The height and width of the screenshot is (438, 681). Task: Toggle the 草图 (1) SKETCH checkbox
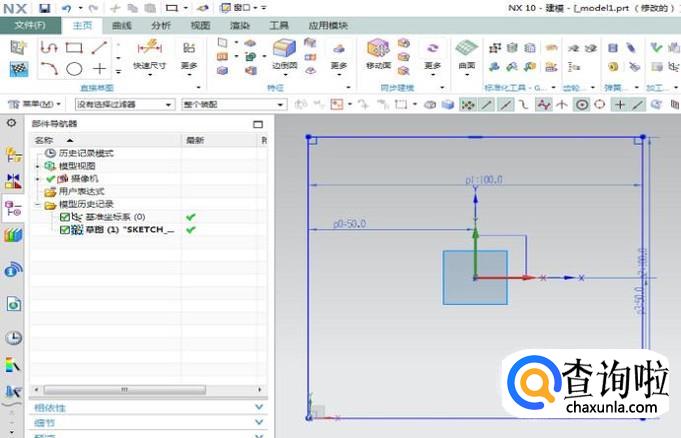65,230
